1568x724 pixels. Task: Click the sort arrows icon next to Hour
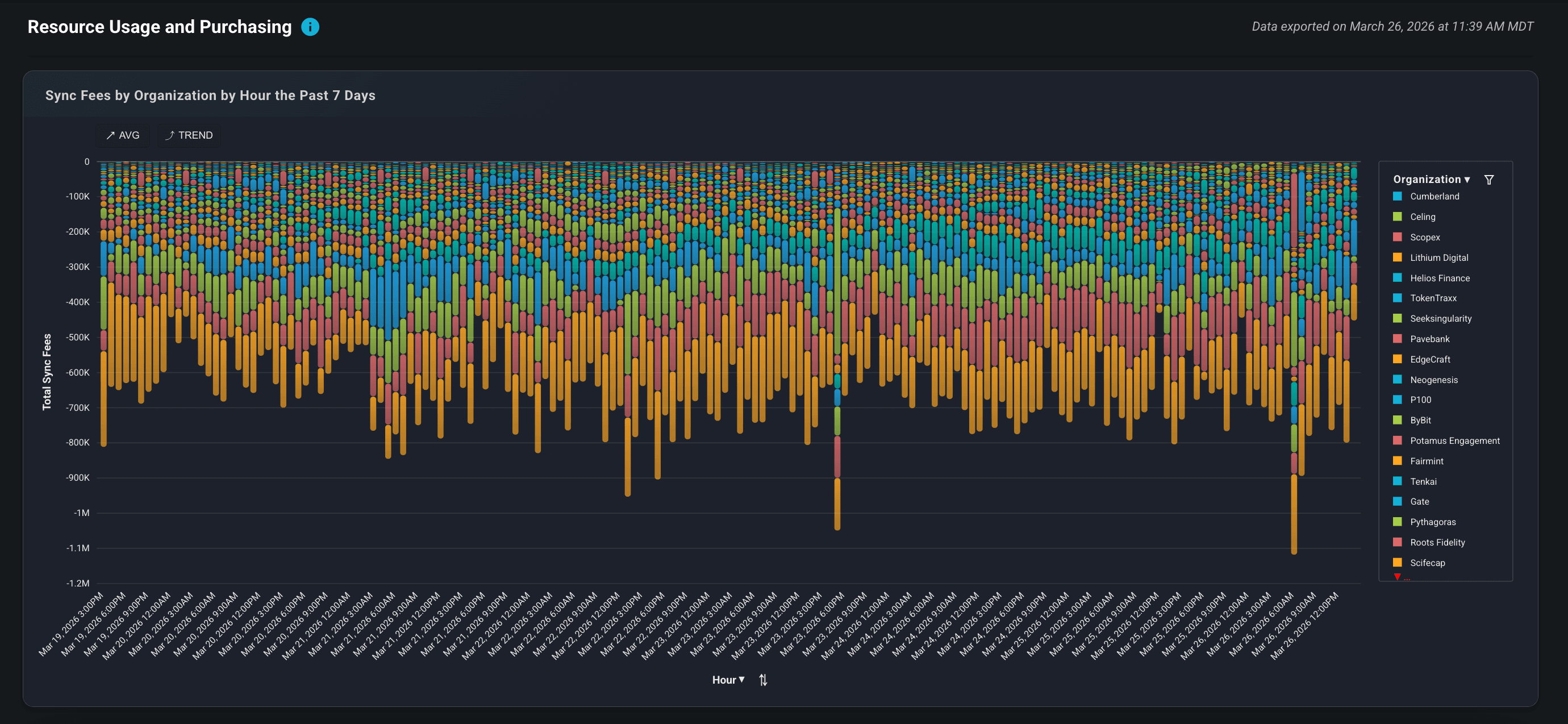tap(762, 680)
